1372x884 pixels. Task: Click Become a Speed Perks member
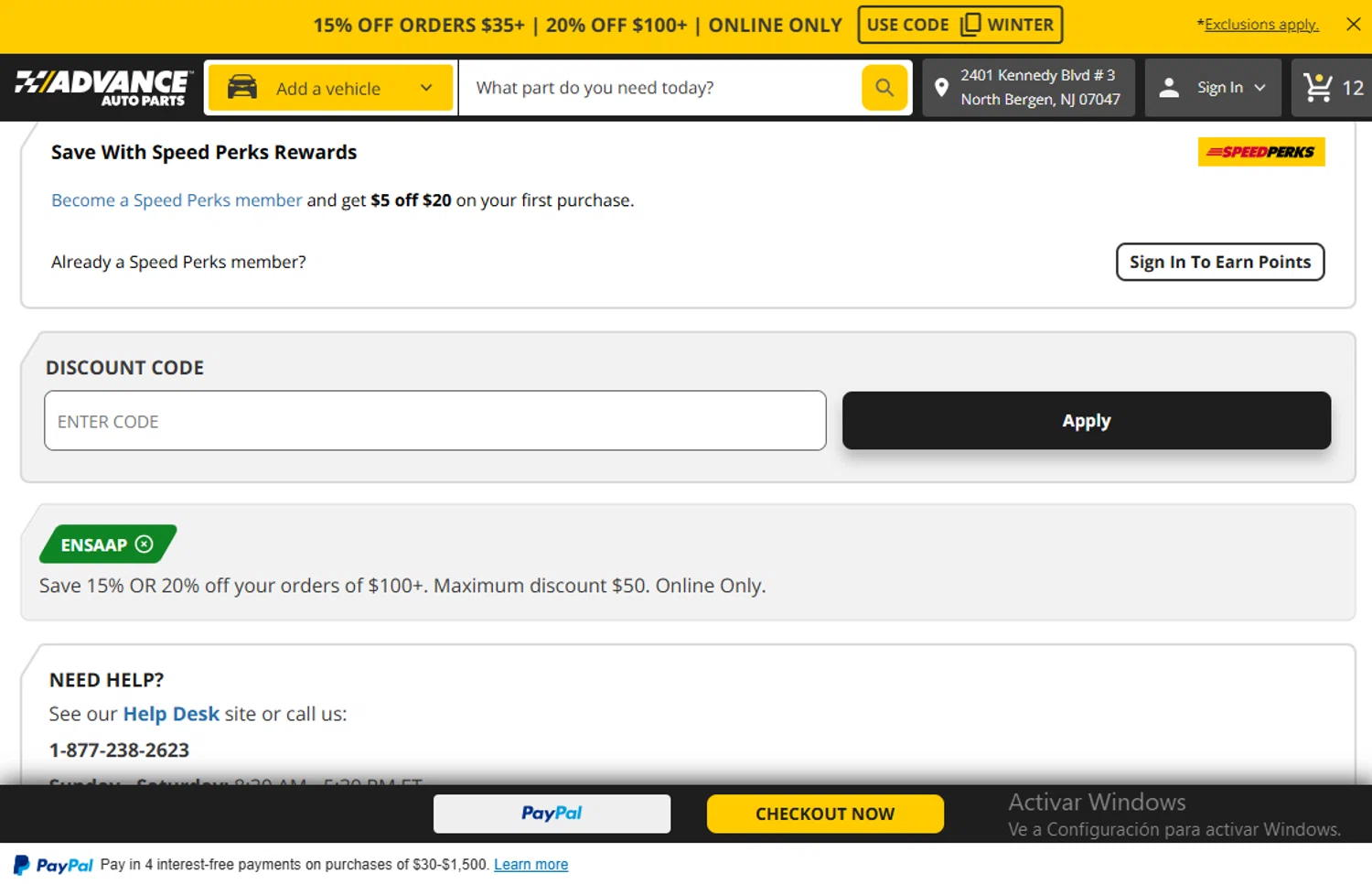[x=177, y=199]
